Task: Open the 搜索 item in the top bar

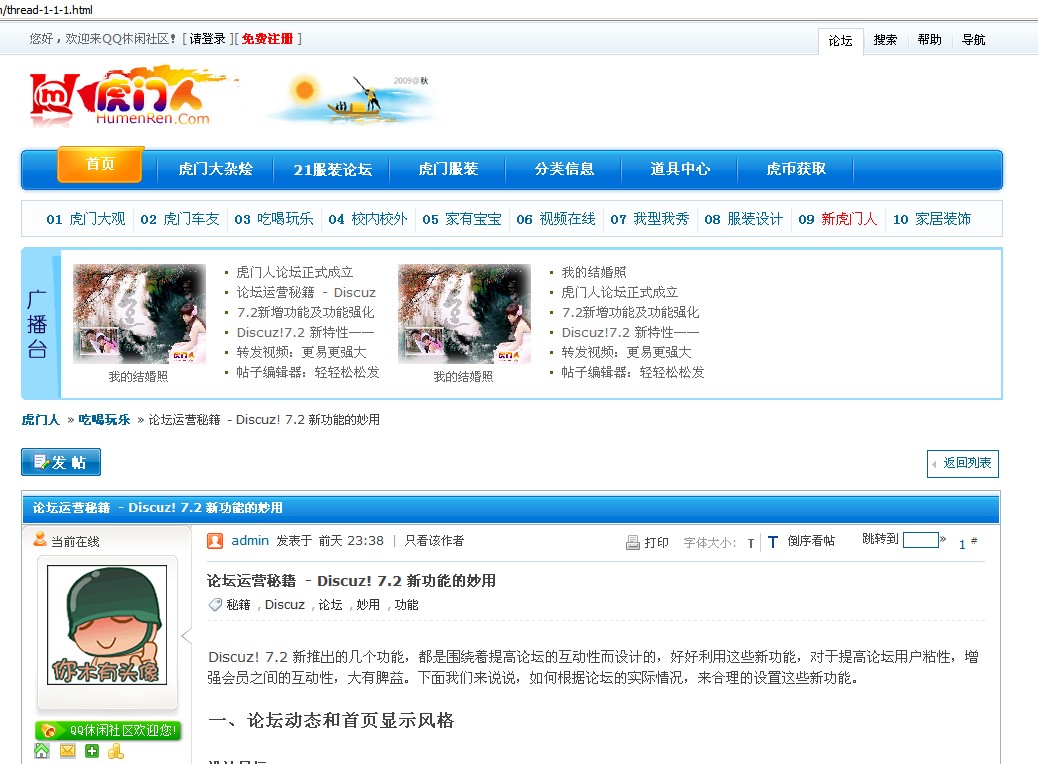Action: (885, 40)
